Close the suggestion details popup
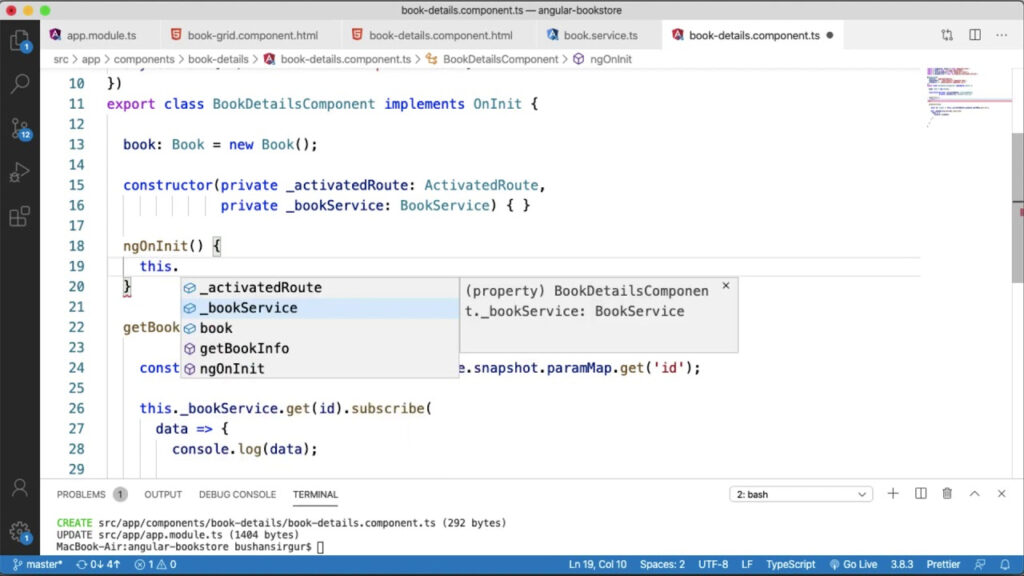This screenshot has height=576, width=1024. click(726, 285)
